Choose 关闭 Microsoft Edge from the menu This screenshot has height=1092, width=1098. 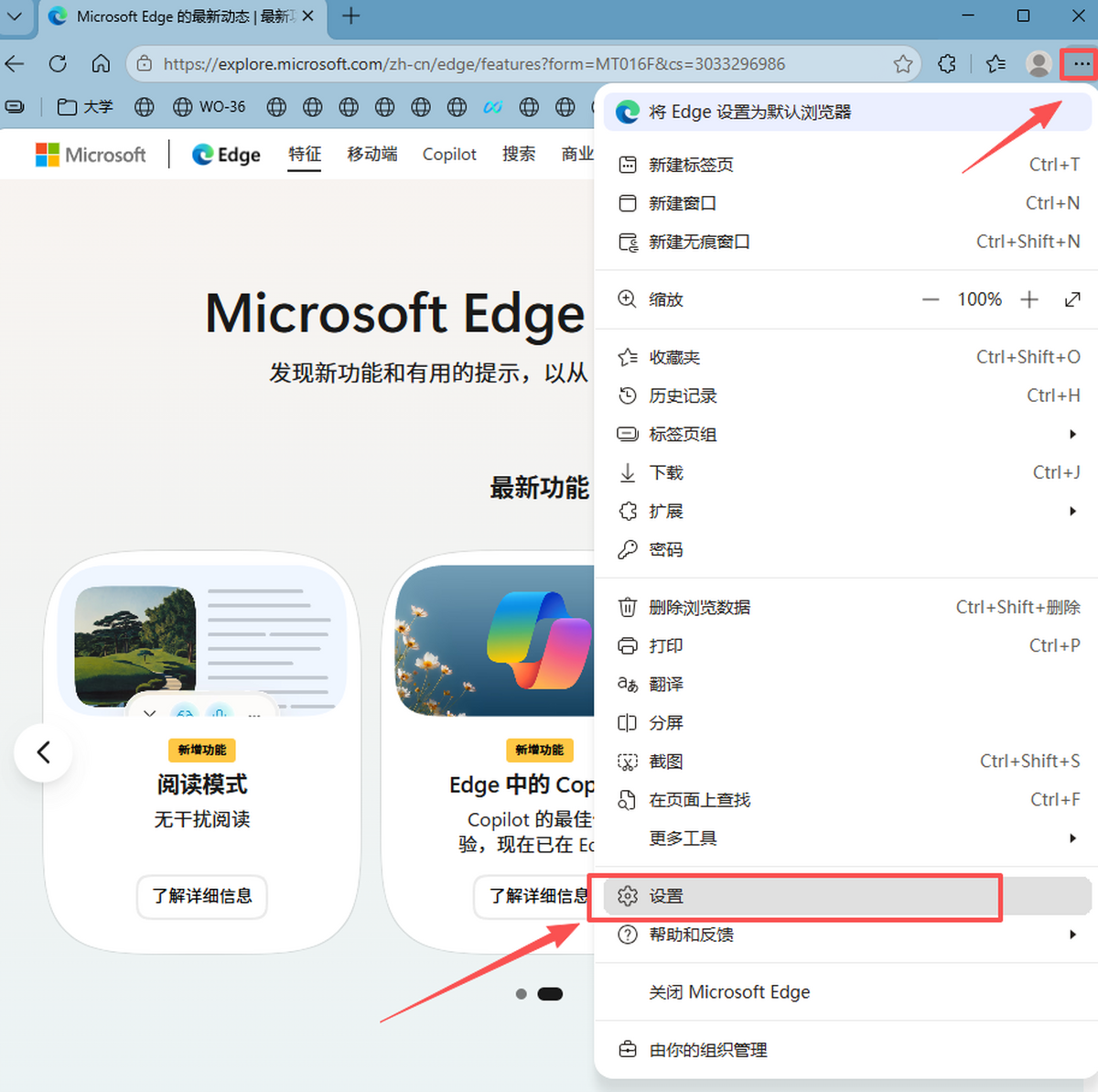(847, 992)
